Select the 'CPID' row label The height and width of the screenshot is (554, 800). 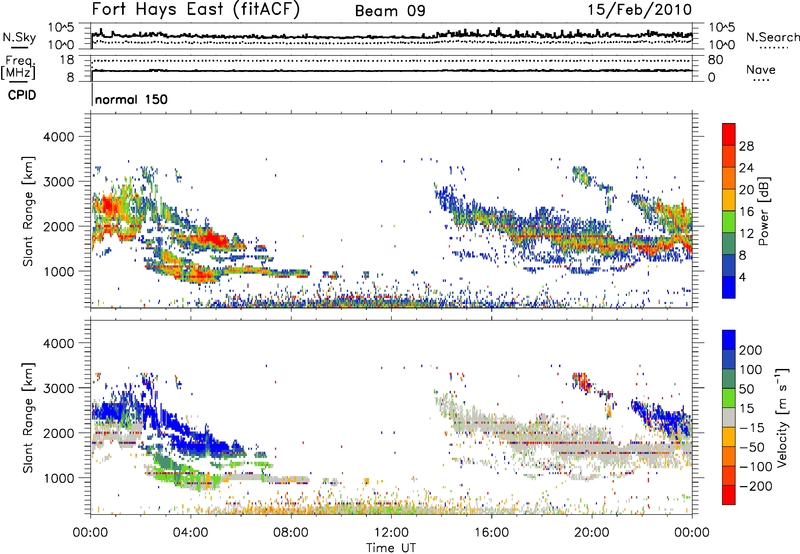22,95
